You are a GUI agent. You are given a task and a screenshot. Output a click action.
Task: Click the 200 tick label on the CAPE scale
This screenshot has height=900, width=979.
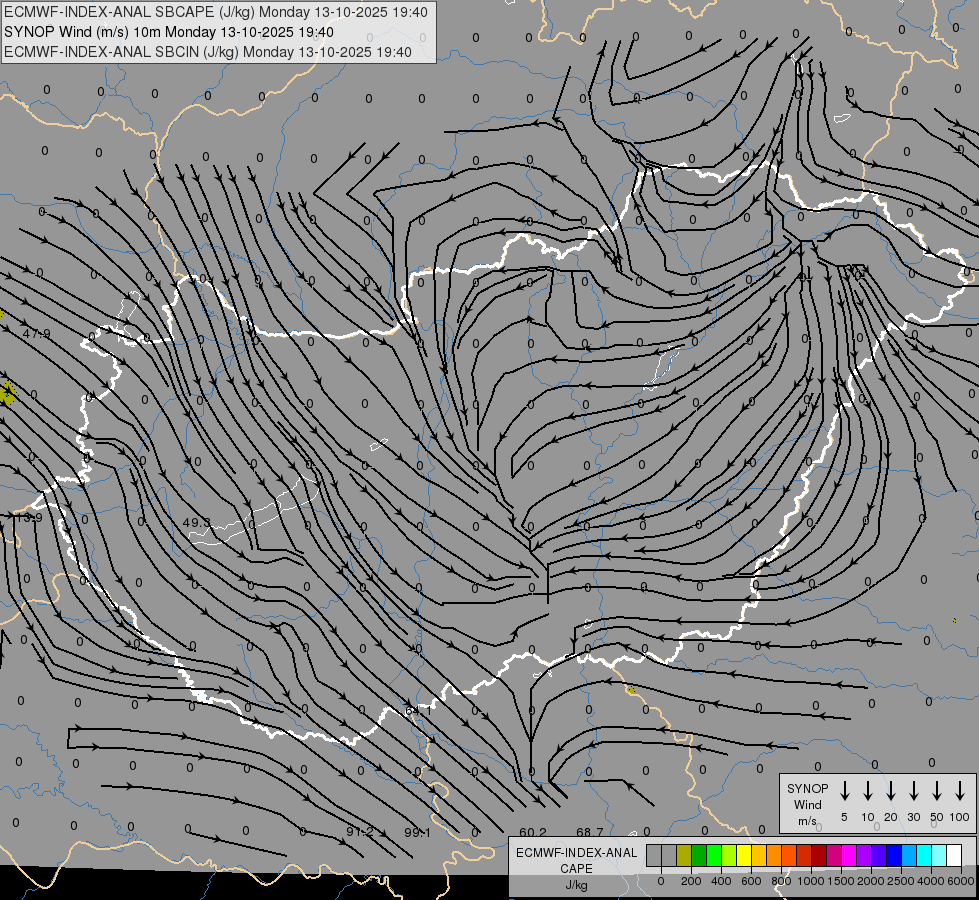click(x=691, y=881)
